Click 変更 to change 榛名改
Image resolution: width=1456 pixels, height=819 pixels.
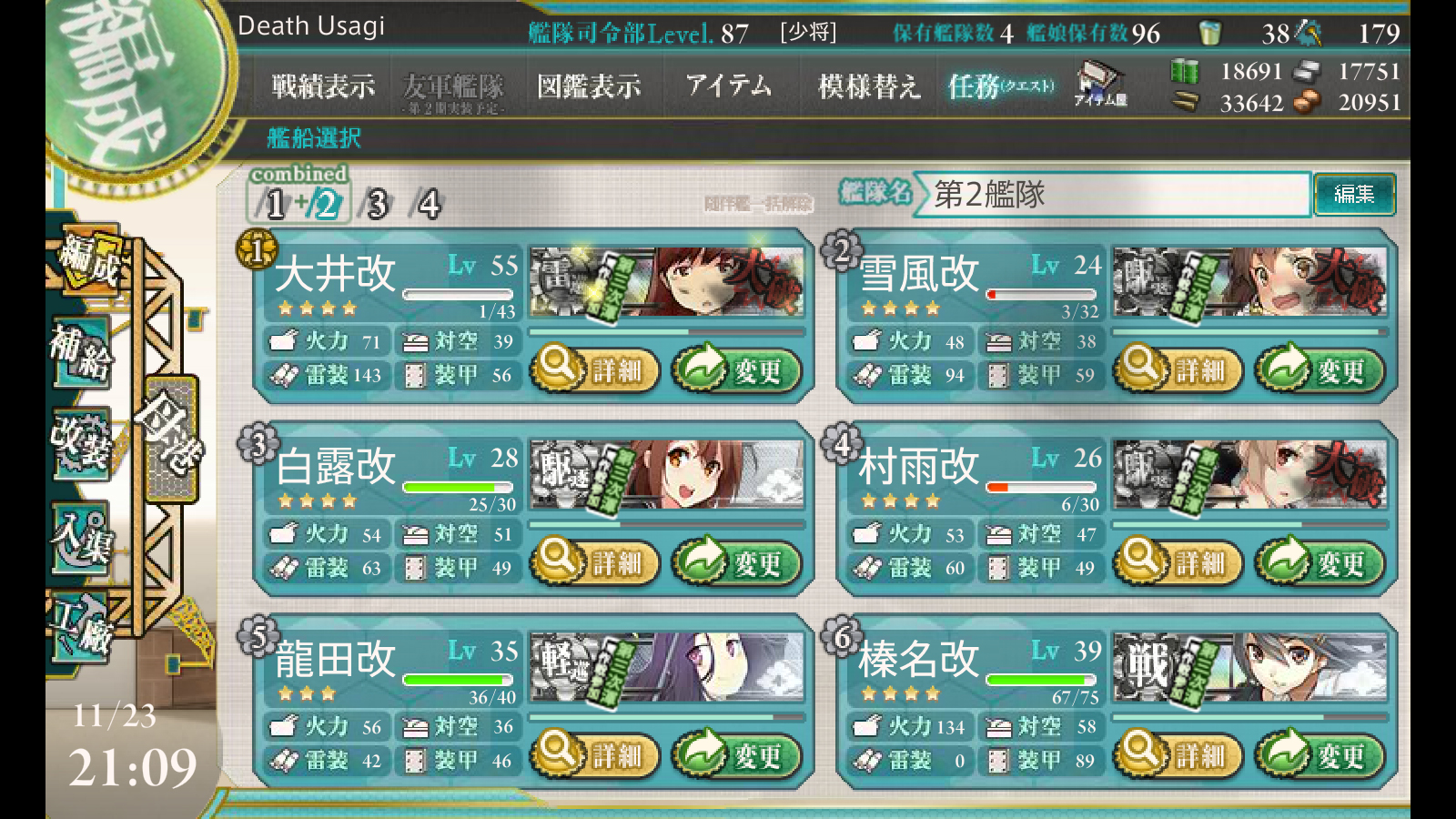tap(1319, 755)
